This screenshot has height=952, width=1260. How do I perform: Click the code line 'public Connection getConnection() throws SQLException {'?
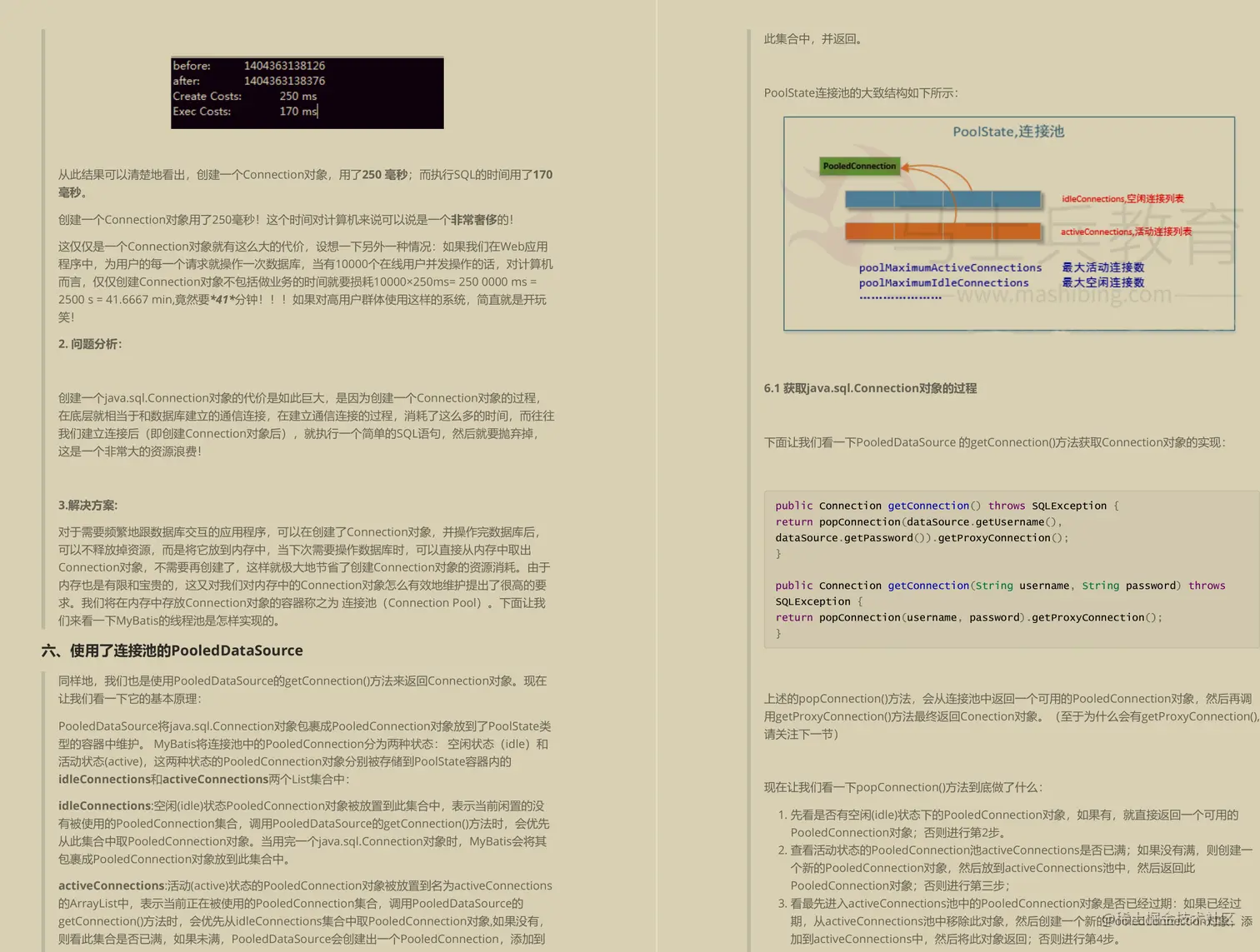(x=947, y=506)
